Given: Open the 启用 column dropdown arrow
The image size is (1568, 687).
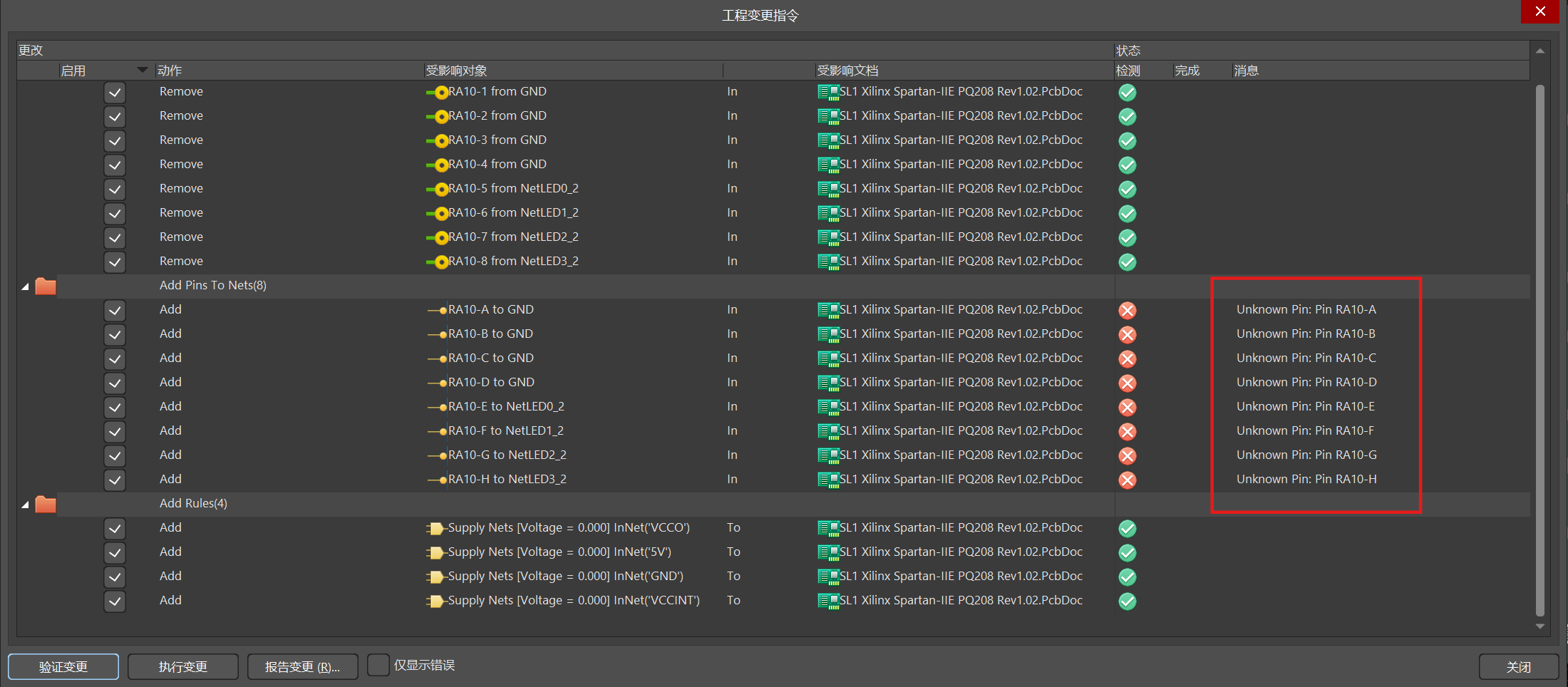Looking at the screenshot, I should click(142, 70).
